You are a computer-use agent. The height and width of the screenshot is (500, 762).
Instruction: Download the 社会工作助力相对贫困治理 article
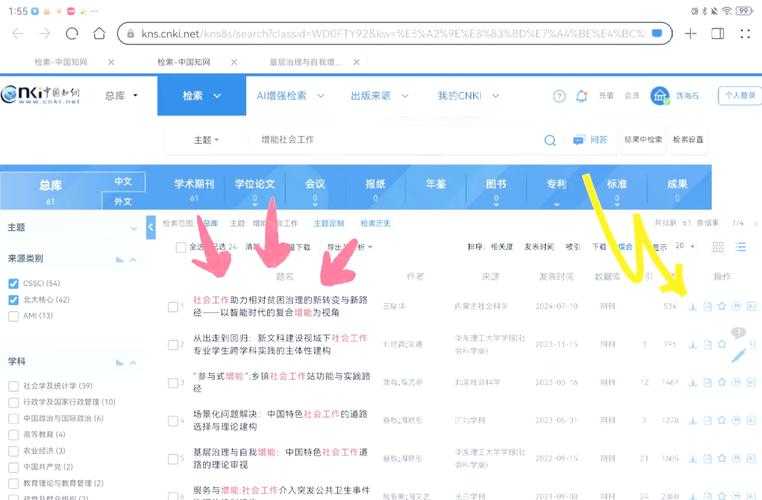tap(693, 306)
